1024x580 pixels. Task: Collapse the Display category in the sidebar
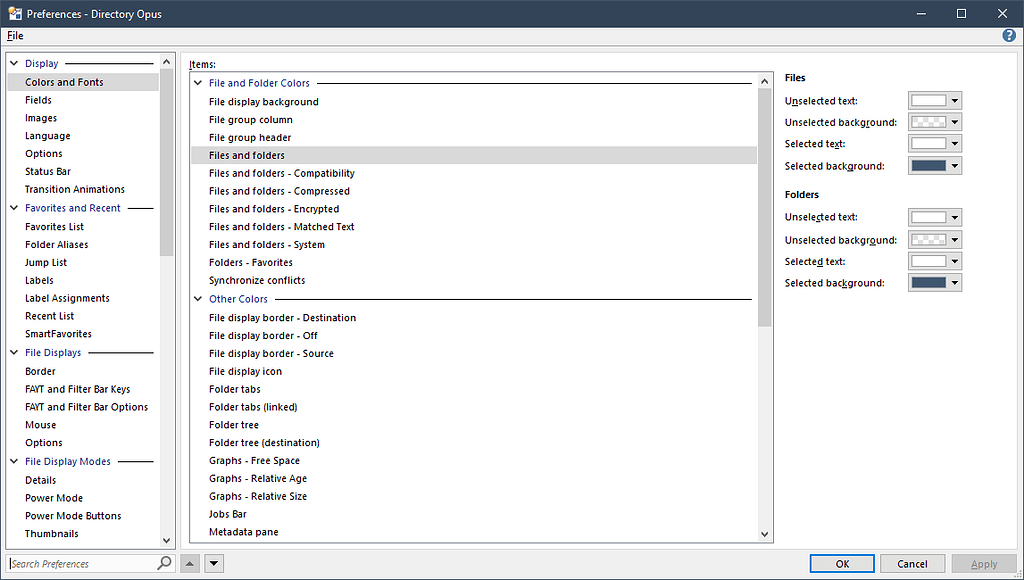point(14,62)
